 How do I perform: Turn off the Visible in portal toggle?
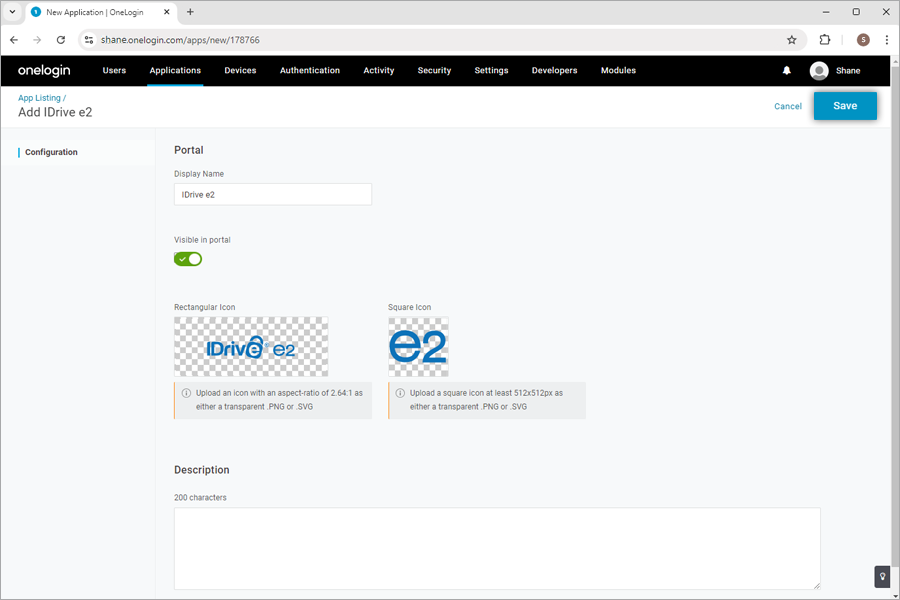pos(188,259)
